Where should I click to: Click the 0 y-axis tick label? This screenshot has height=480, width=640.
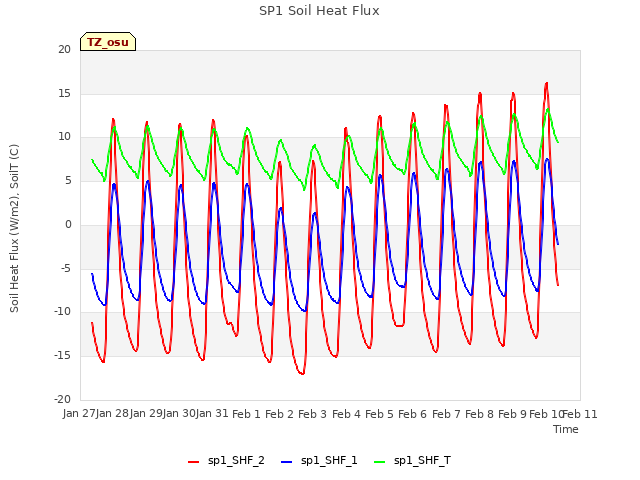pos(68,225)
